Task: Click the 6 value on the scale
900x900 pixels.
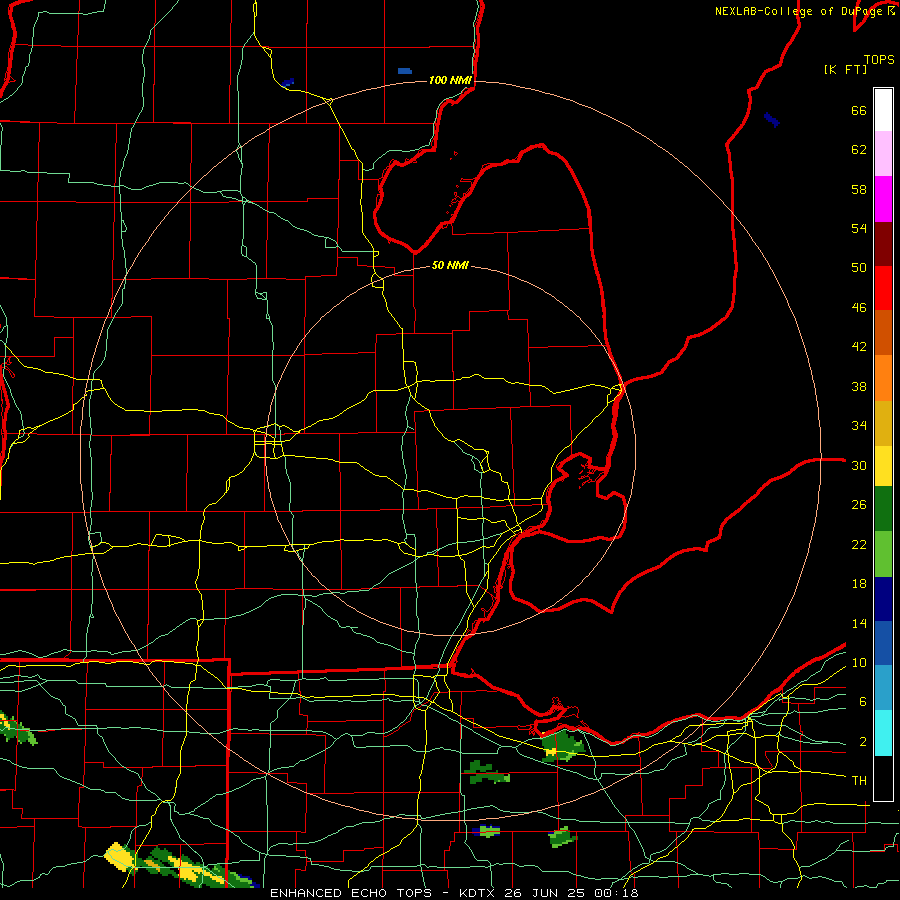Action: click(x=863, y=702)
